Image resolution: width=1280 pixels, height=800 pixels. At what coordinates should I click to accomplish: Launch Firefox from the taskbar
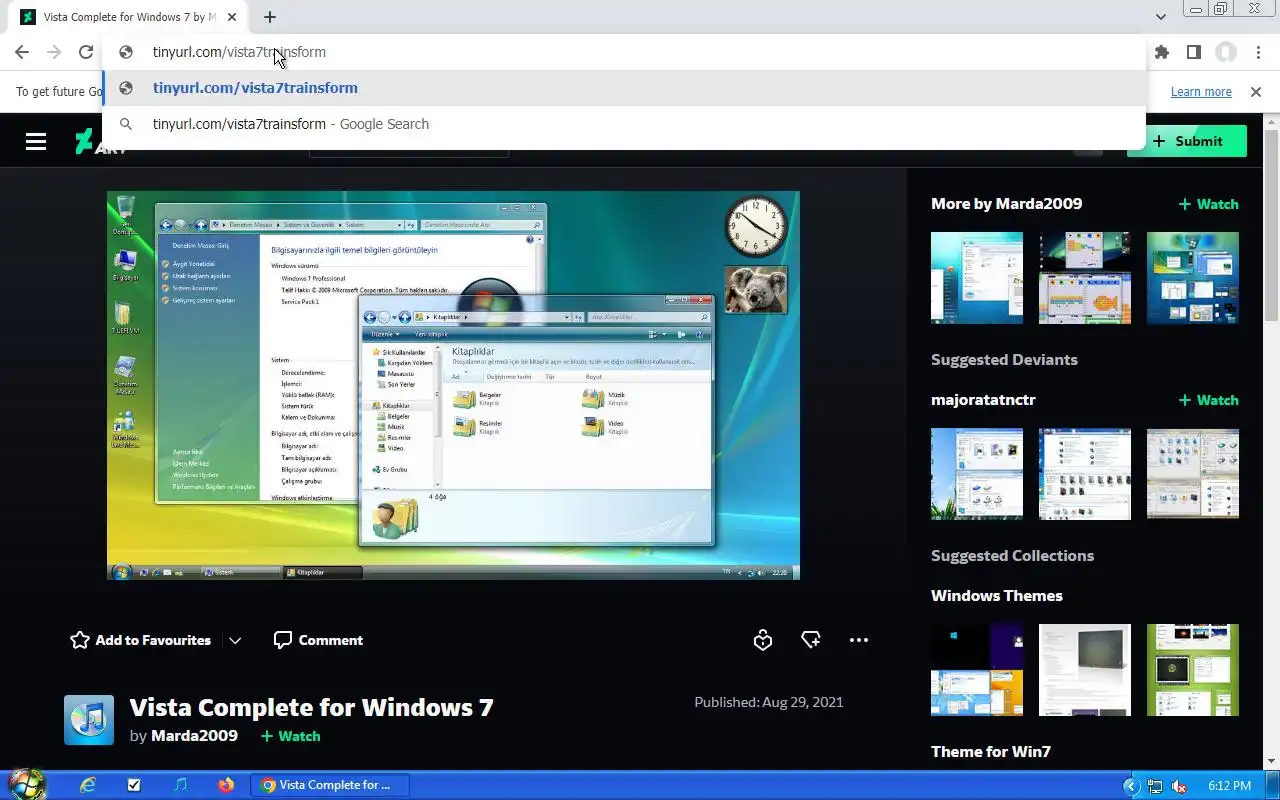(x=226, y=785)
